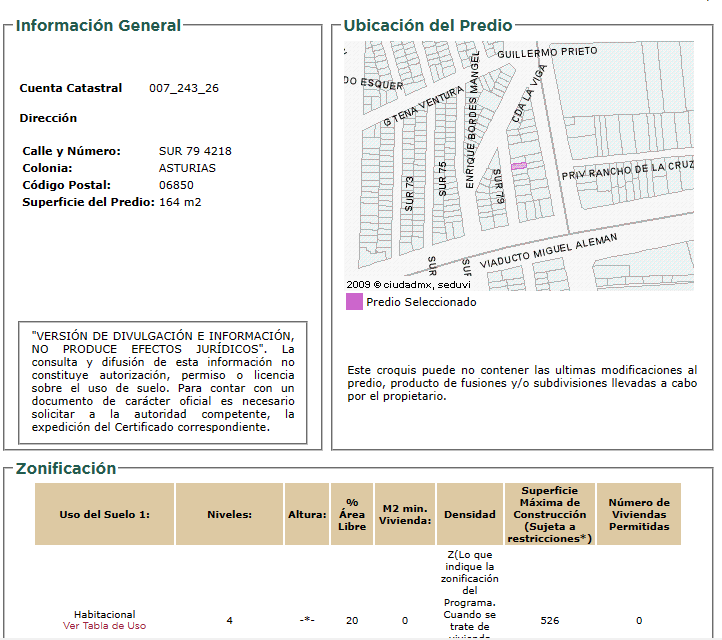
Task: Click the Área Libre value 20
Action: (x=352, y=621)
